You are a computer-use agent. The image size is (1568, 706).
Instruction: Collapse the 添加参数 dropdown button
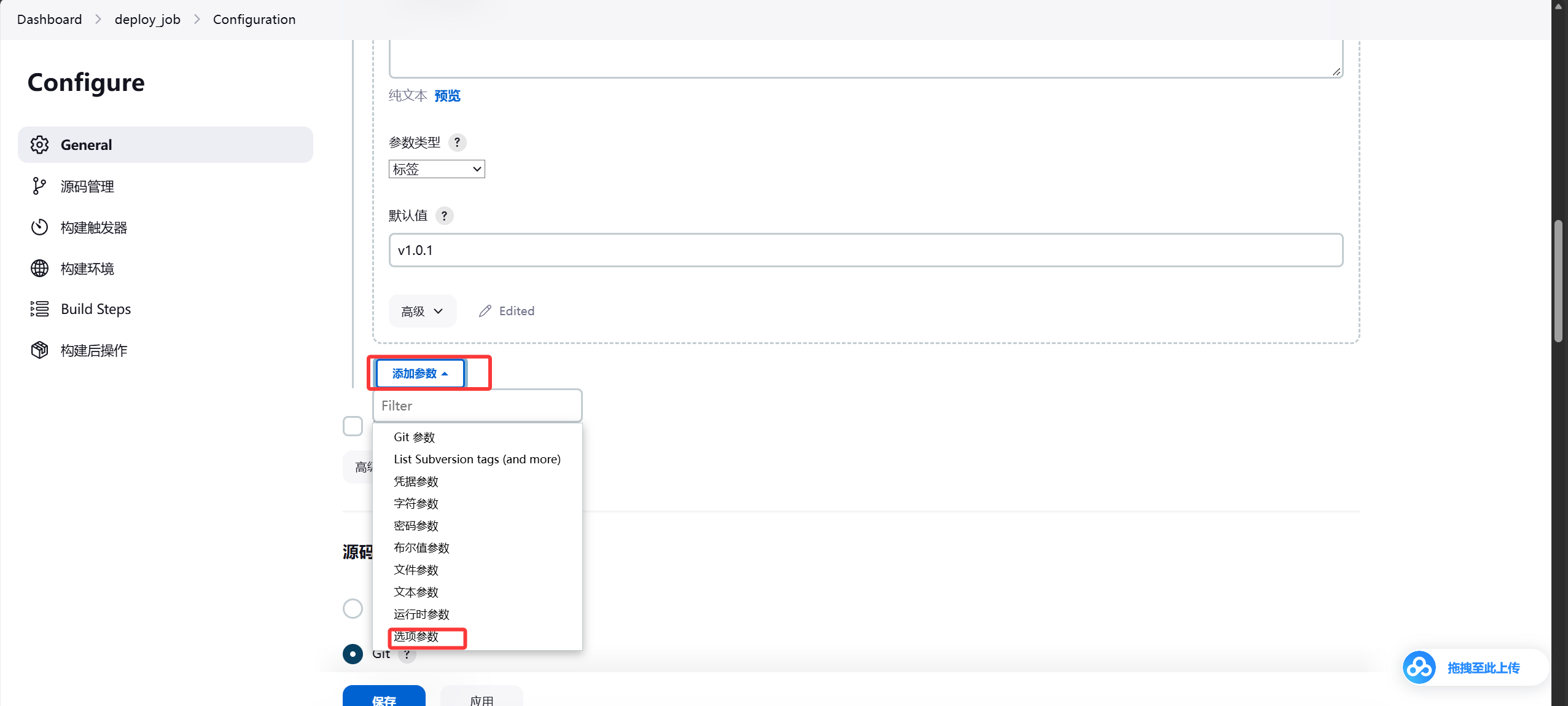click(420, 374)
